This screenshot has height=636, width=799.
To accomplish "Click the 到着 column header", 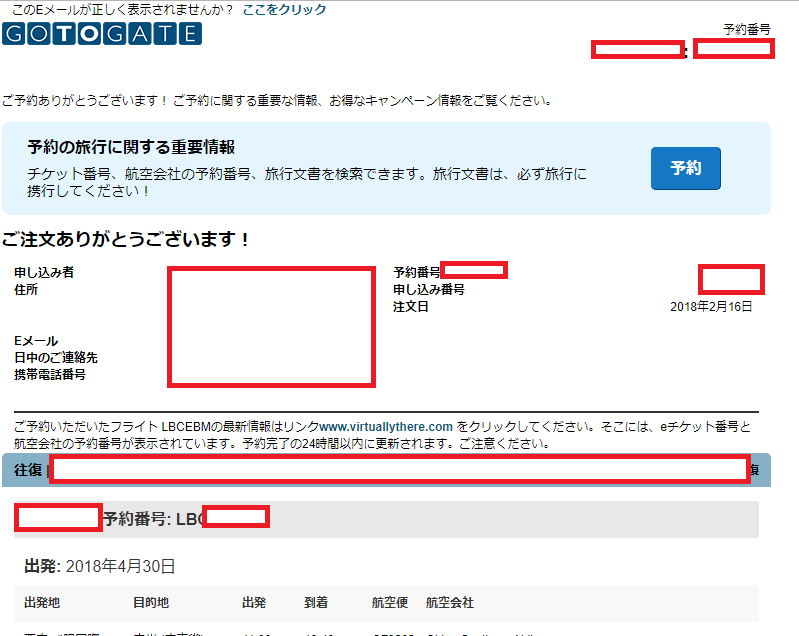I will click(317, 603).
